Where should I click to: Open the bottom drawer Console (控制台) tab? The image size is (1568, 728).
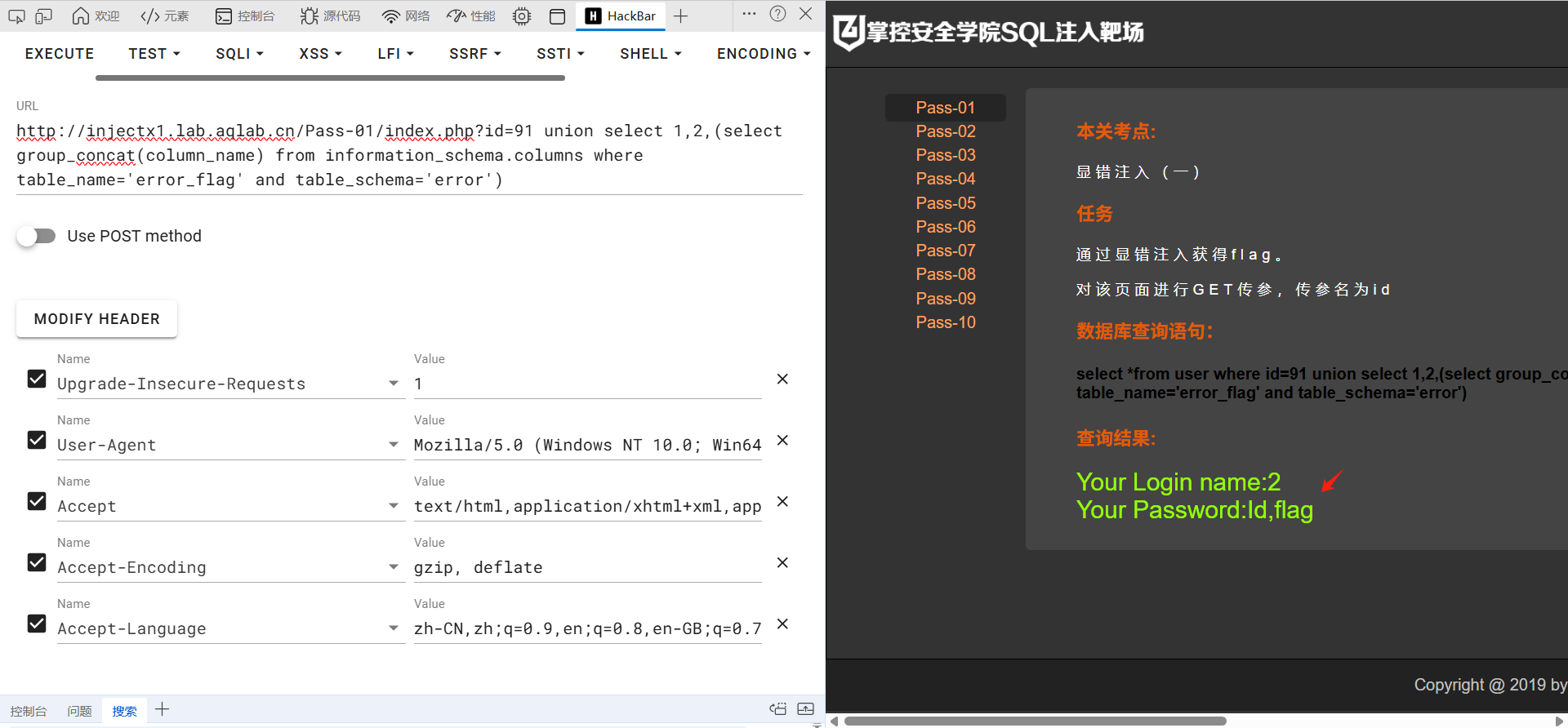coord(29,711)
